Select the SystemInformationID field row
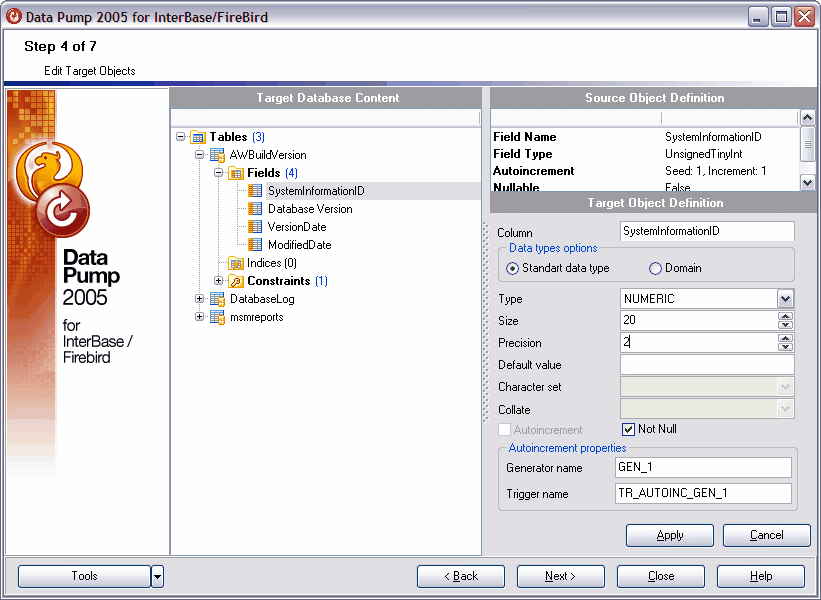The height and width of the screenshot is (600, 821). pos(373,191)
